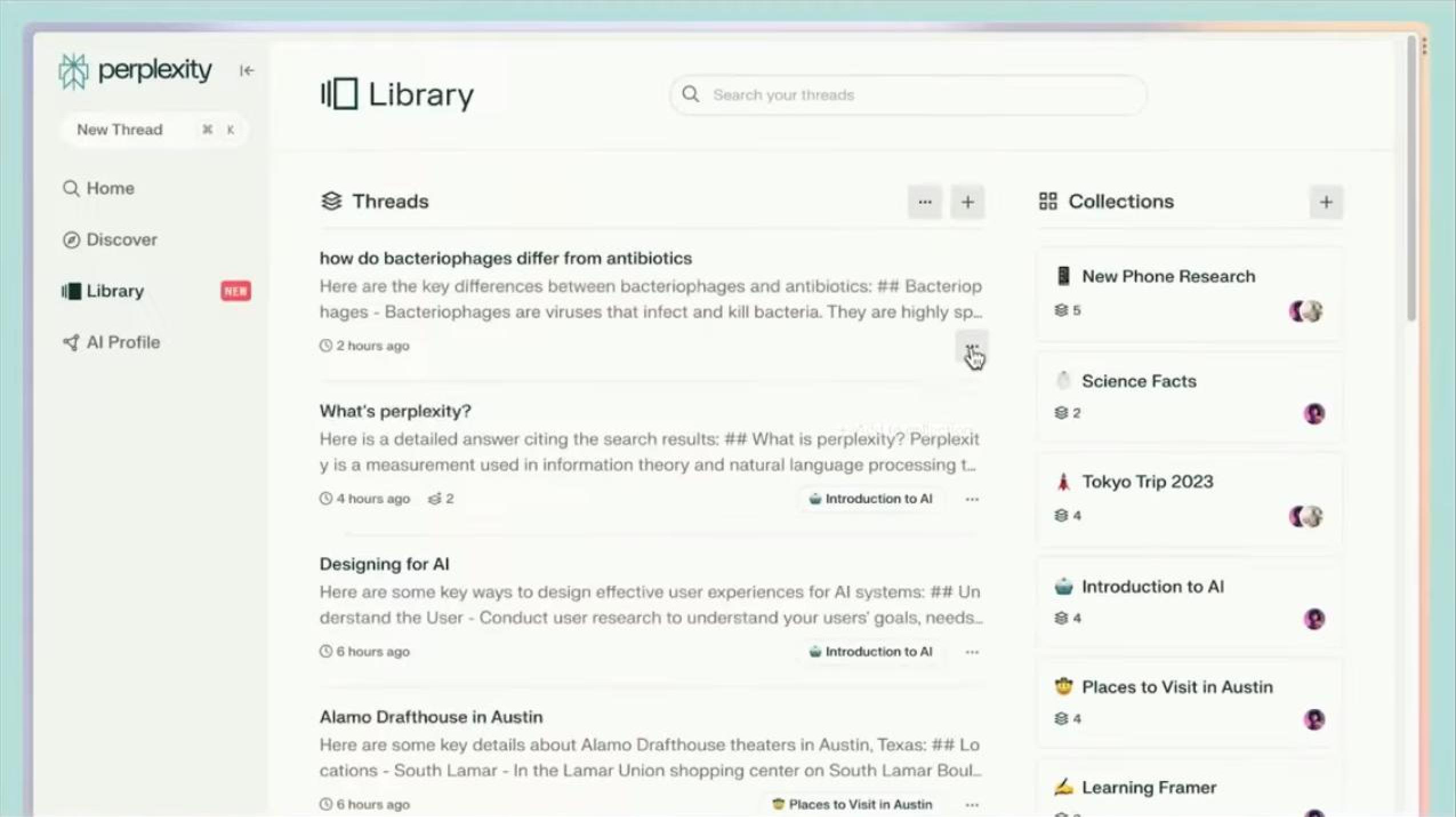
Task: Click the 2 hours ago timestamp
Action: pos(364,346)
